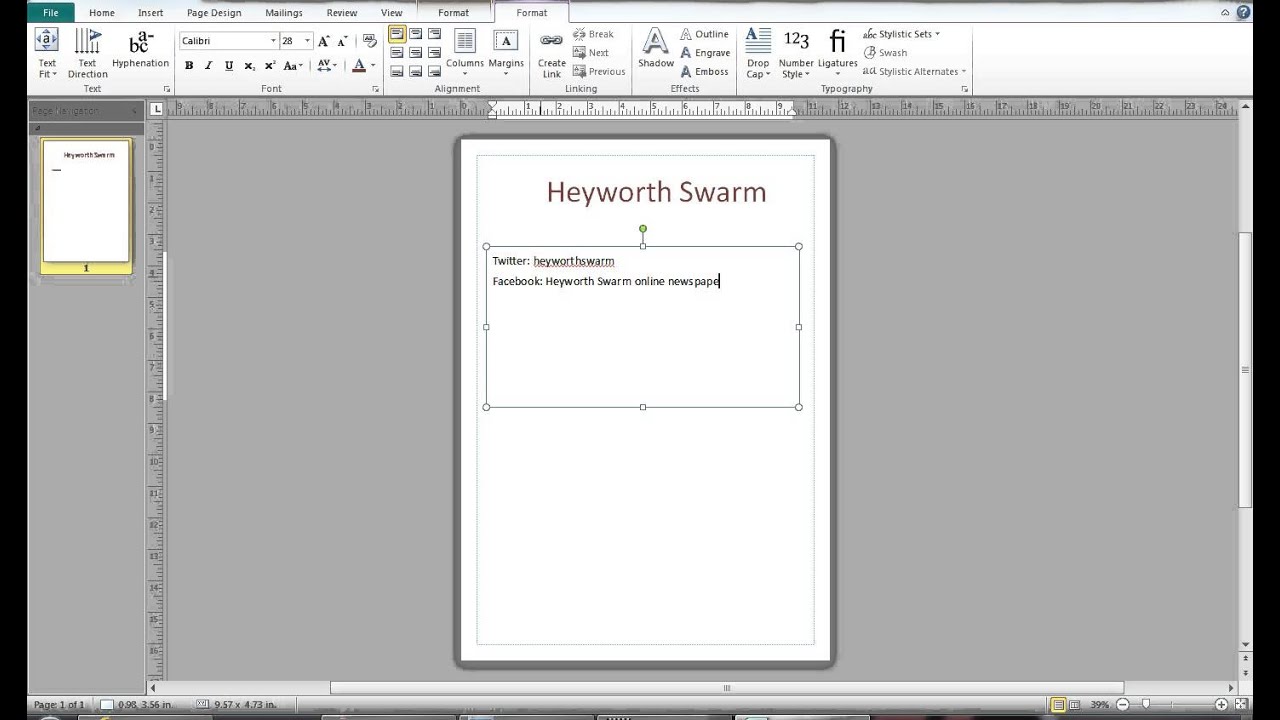Screen dimensions: 1280x720
Task: Toggle Bold formatting
Action: [x=189, y=66]
